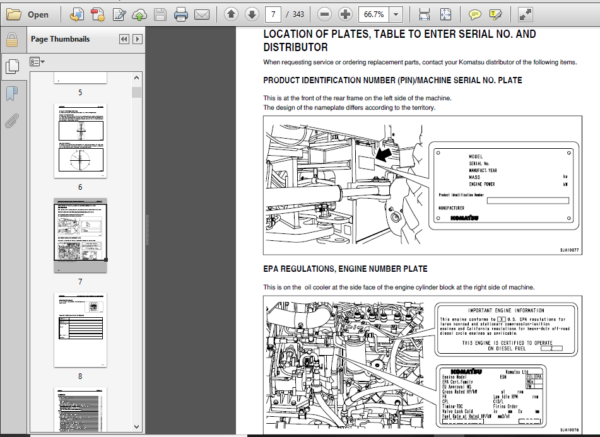Print the document with printer icon
This screenshot has height=437, width=600.
click(x=181, y=15)
